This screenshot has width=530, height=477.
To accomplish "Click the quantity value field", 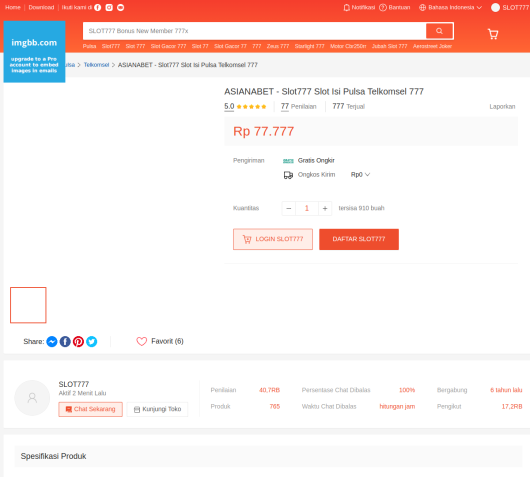I will pos(307,208).
